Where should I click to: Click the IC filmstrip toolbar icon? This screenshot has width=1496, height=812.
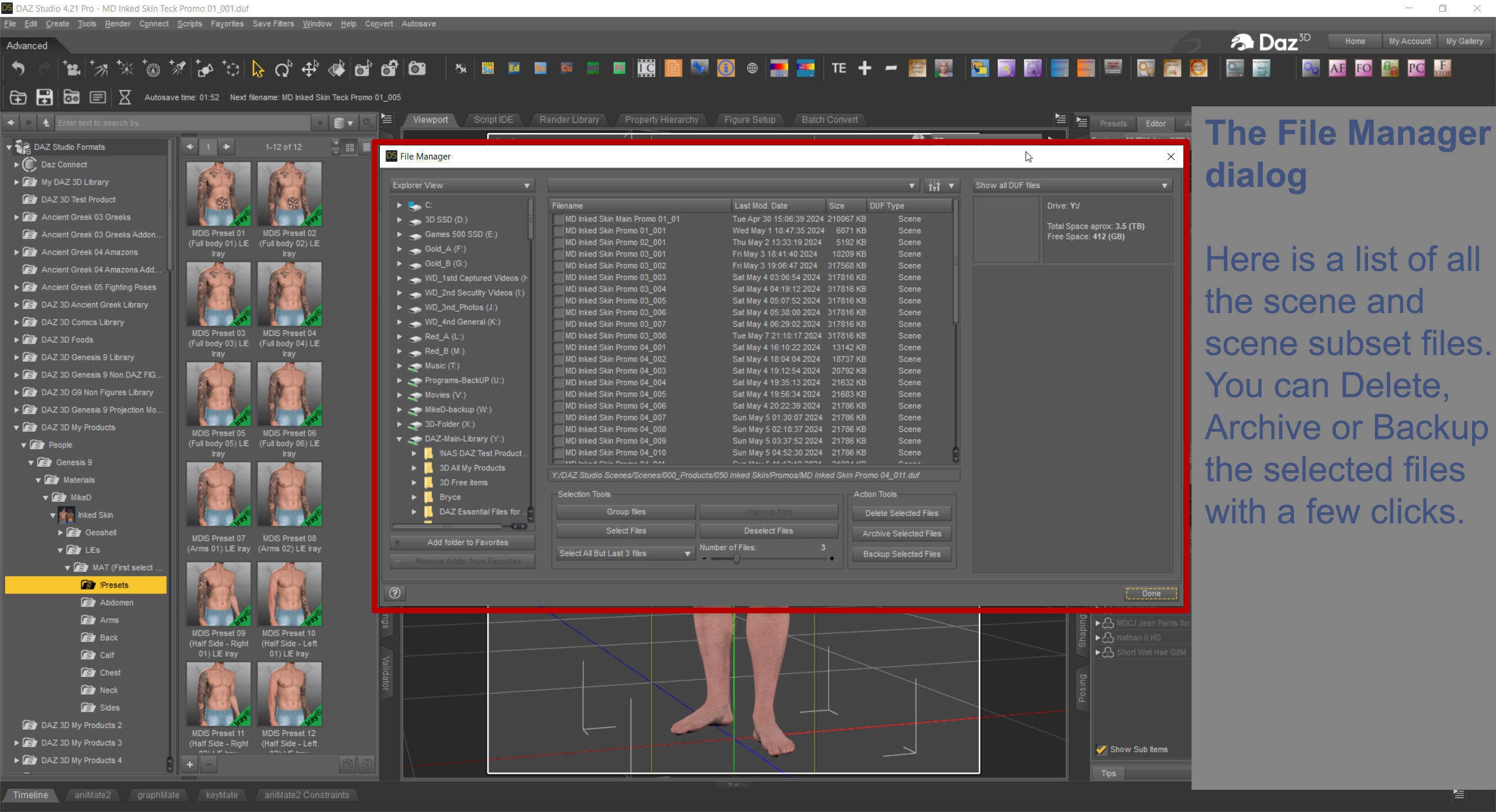point(646,68)
